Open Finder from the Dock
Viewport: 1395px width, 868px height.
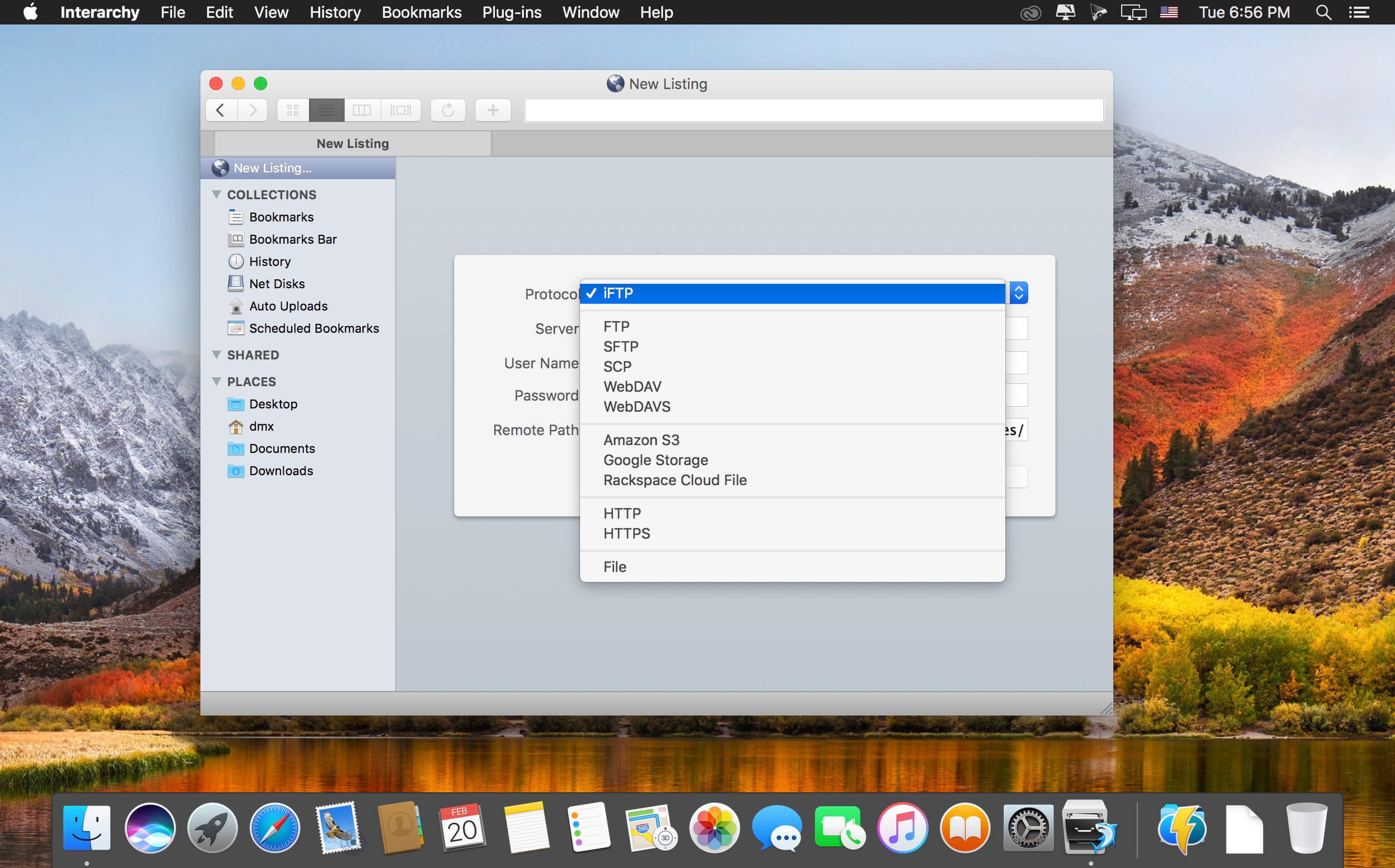pos(87,828)
